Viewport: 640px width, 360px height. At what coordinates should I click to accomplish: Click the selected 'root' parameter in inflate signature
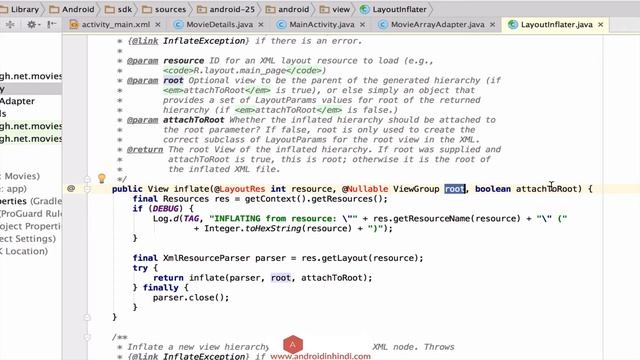[455, 189]
